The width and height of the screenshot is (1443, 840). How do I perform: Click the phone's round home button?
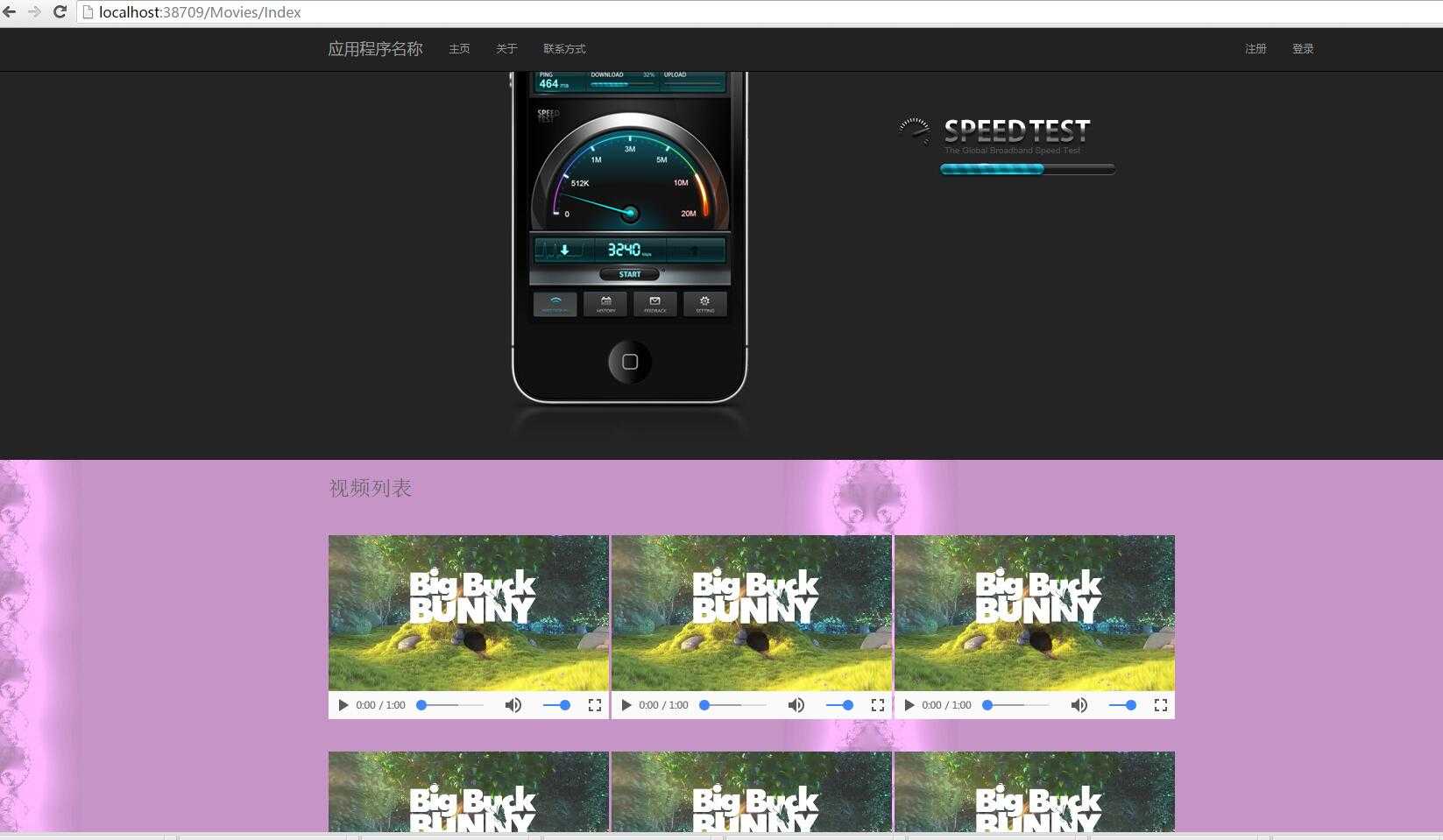tap(630, 362)
